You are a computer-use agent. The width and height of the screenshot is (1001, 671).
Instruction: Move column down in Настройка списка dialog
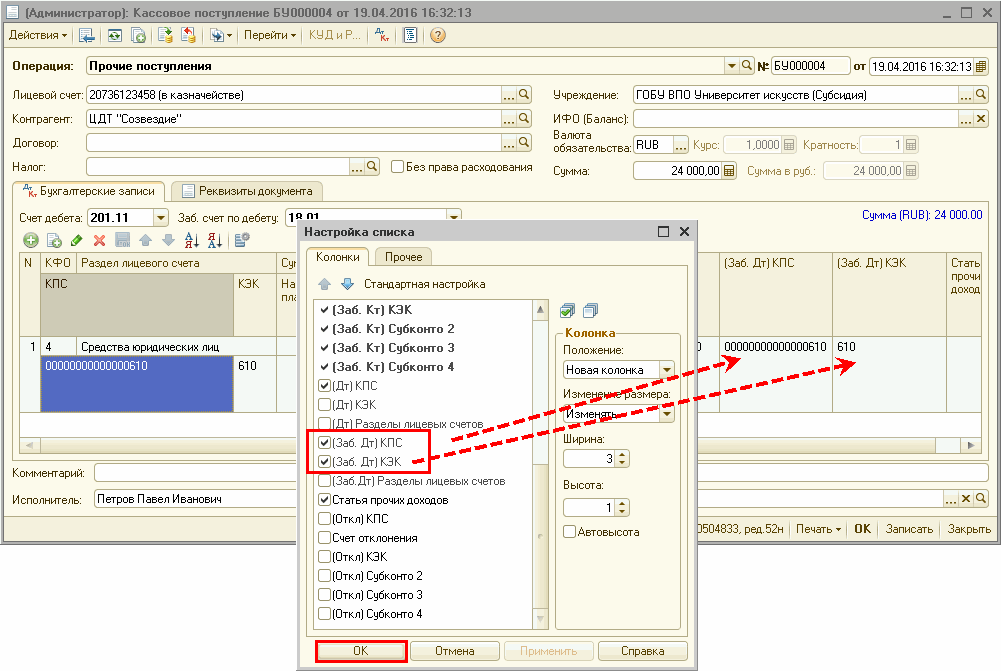[x=347, y=283]
